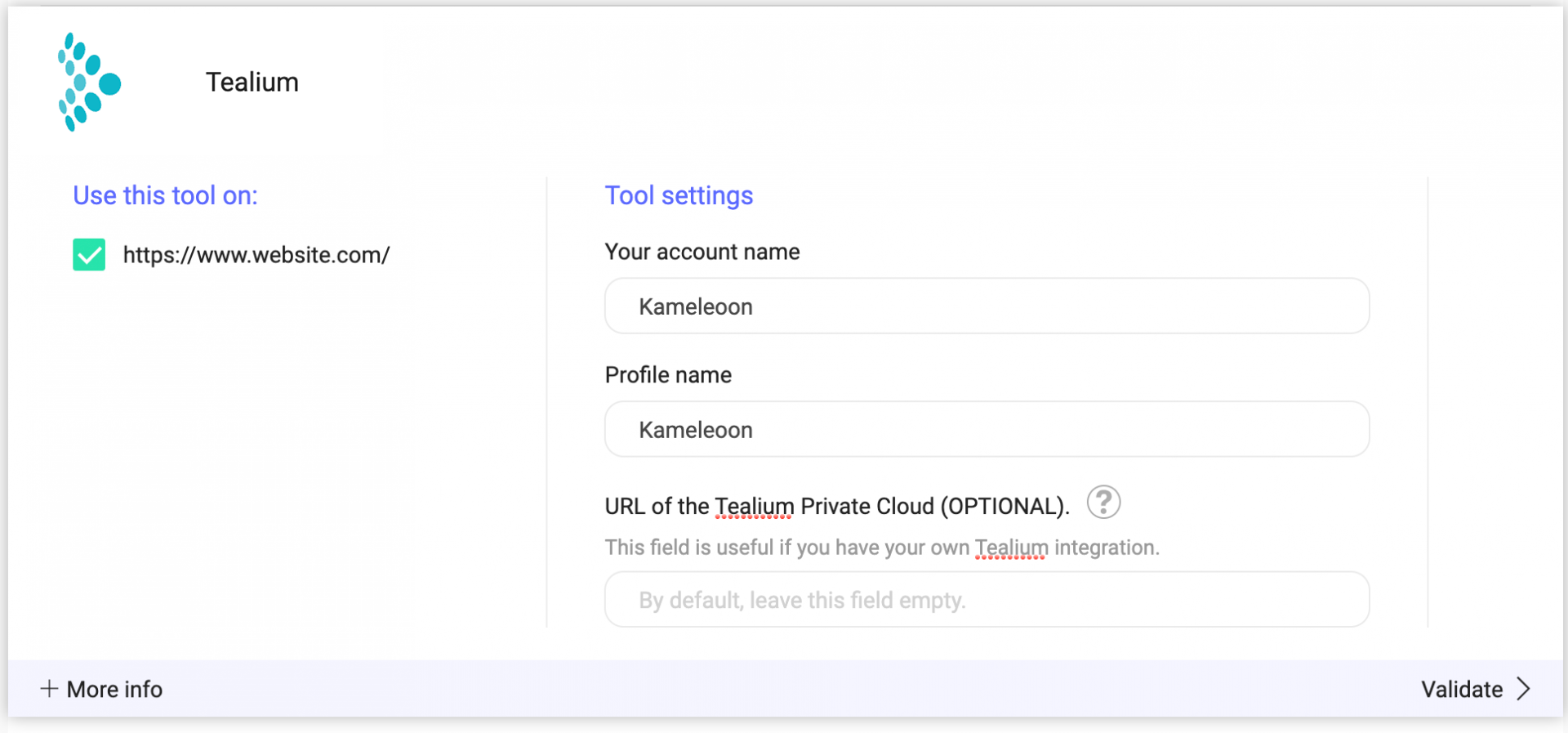Click the plus icon beside More info

(x=49, y=689)
